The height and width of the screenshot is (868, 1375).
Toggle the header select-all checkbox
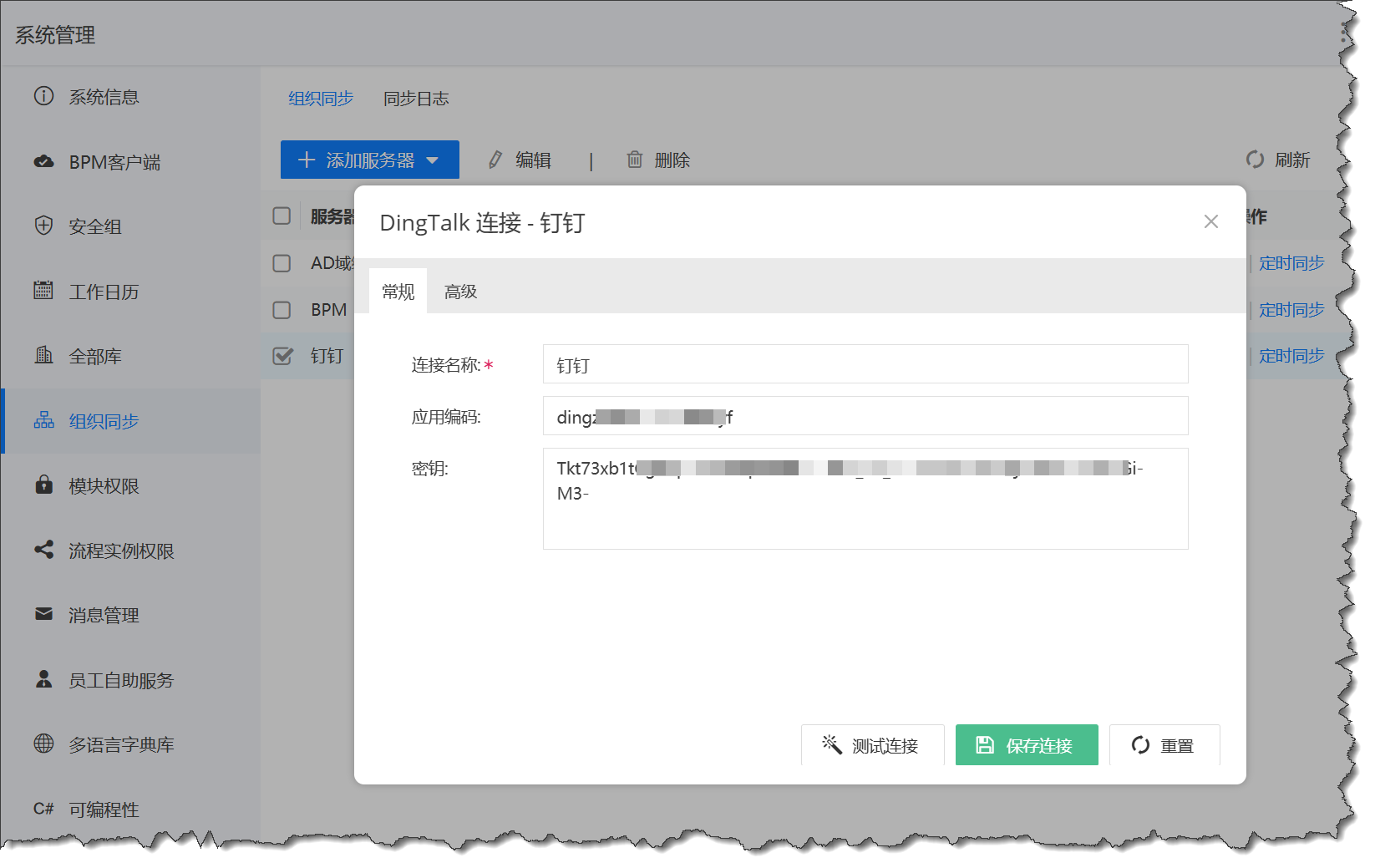tap(282, 216)
